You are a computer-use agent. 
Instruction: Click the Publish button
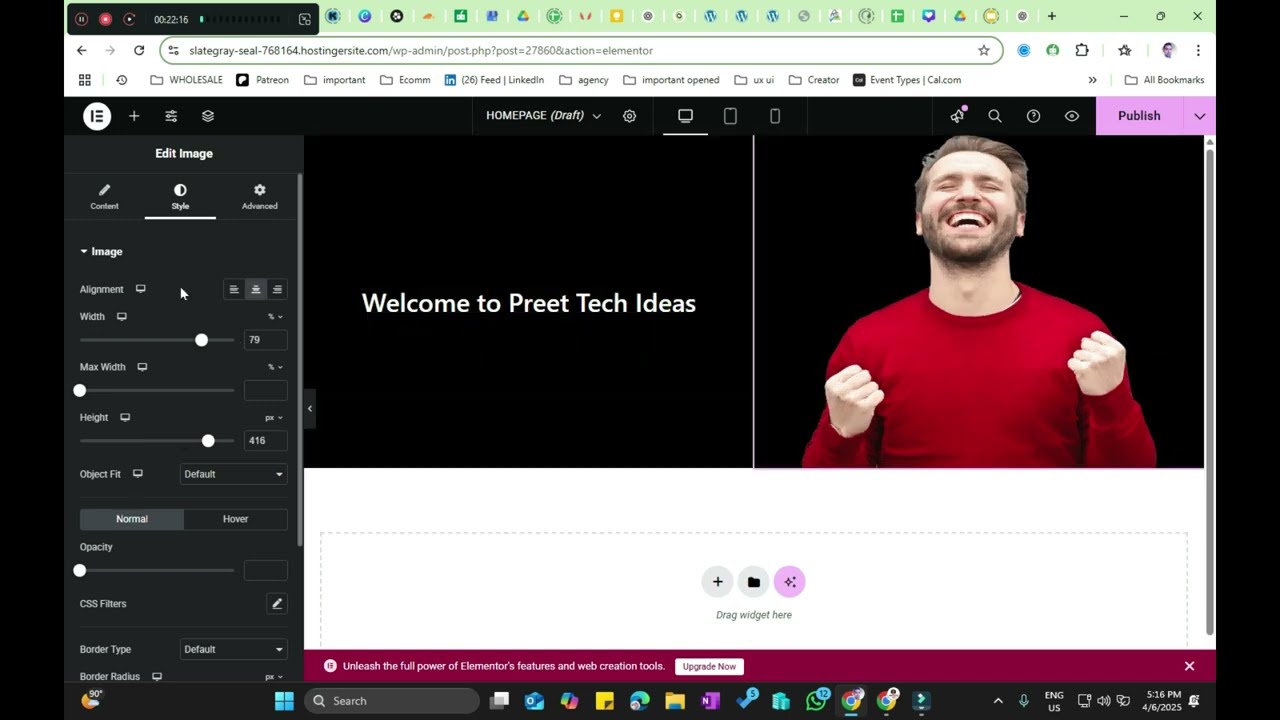pos(1139,116)
